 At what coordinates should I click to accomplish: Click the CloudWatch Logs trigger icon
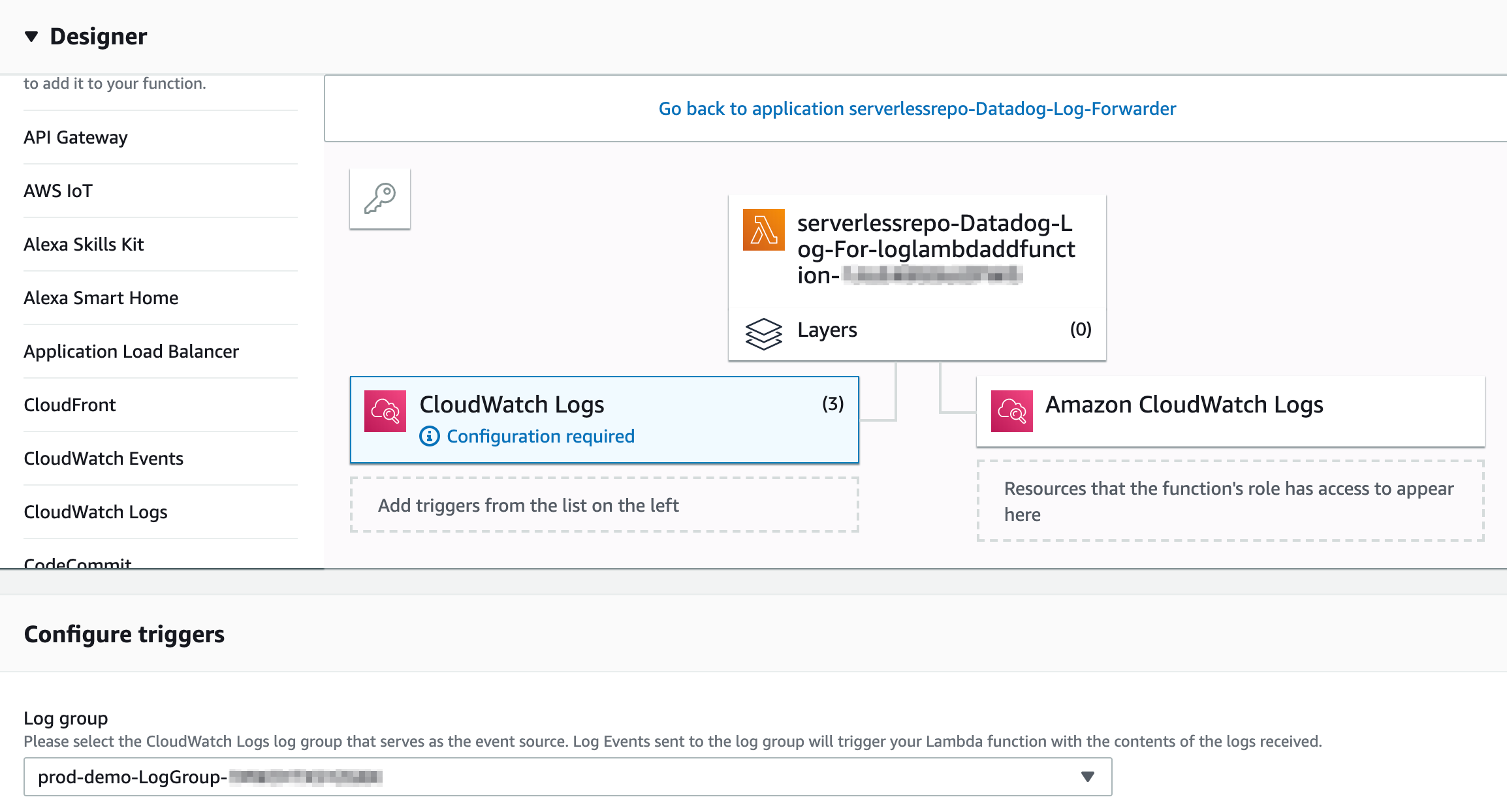tap(385, 411)
